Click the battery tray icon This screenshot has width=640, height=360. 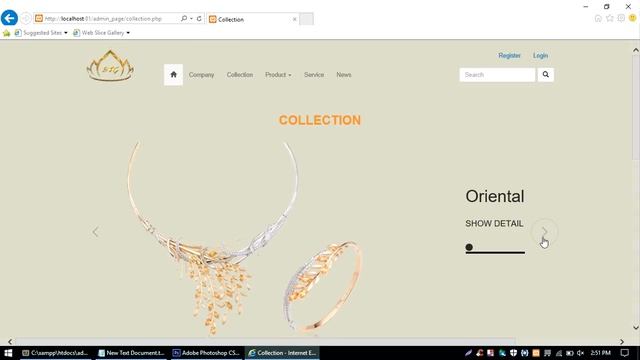(x=570, y=353)
